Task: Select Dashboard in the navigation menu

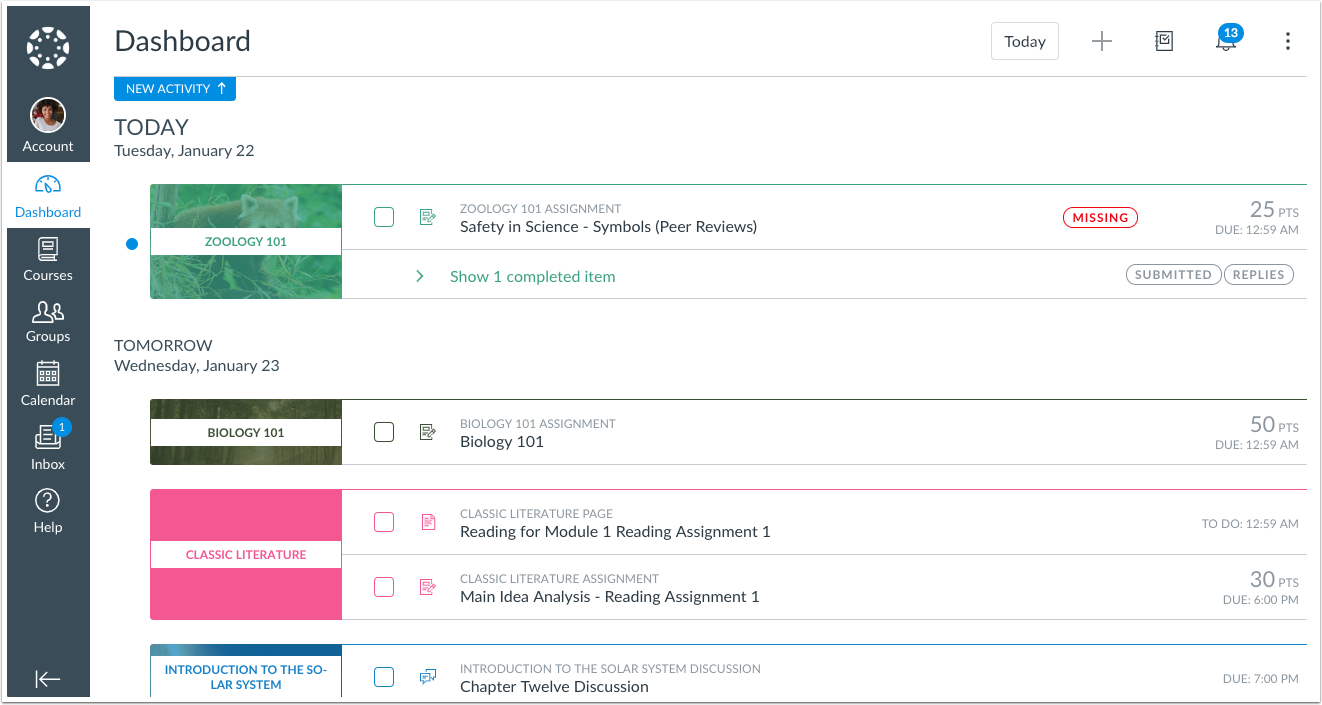Action: [x=48, y=196]
